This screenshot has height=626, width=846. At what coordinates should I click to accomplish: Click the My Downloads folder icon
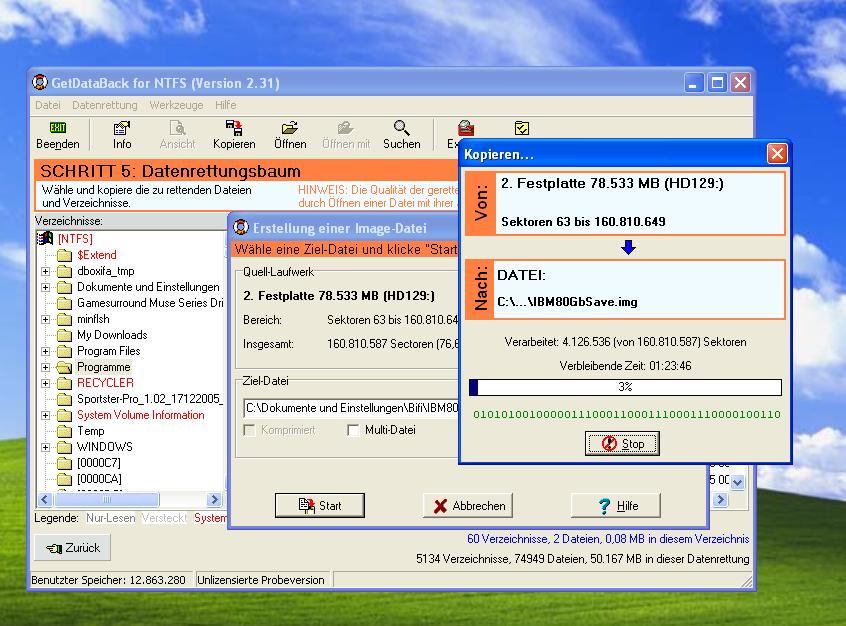[65, 335]
